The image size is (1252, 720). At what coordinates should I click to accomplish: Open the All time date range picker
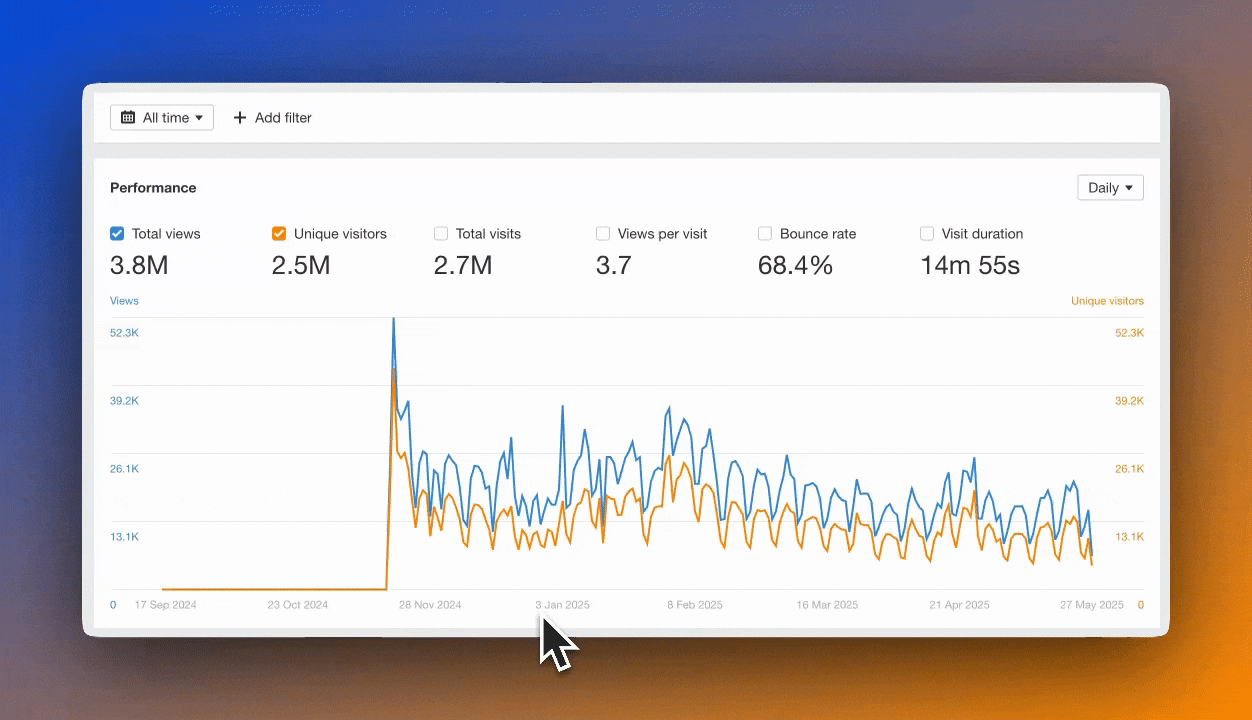[x=162, y=117]
